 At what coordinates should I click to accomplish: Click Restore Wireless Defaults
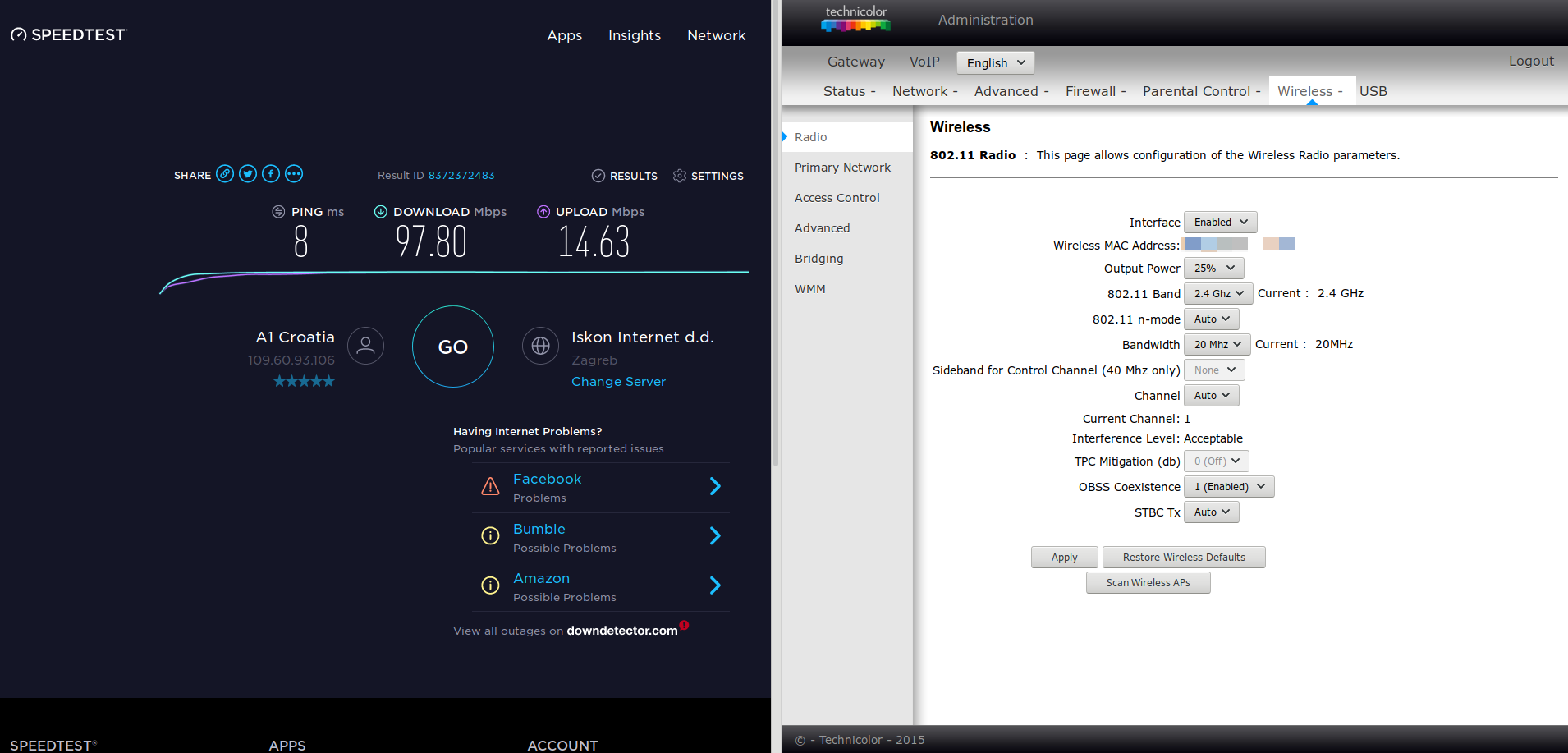tap(1184, 558)
